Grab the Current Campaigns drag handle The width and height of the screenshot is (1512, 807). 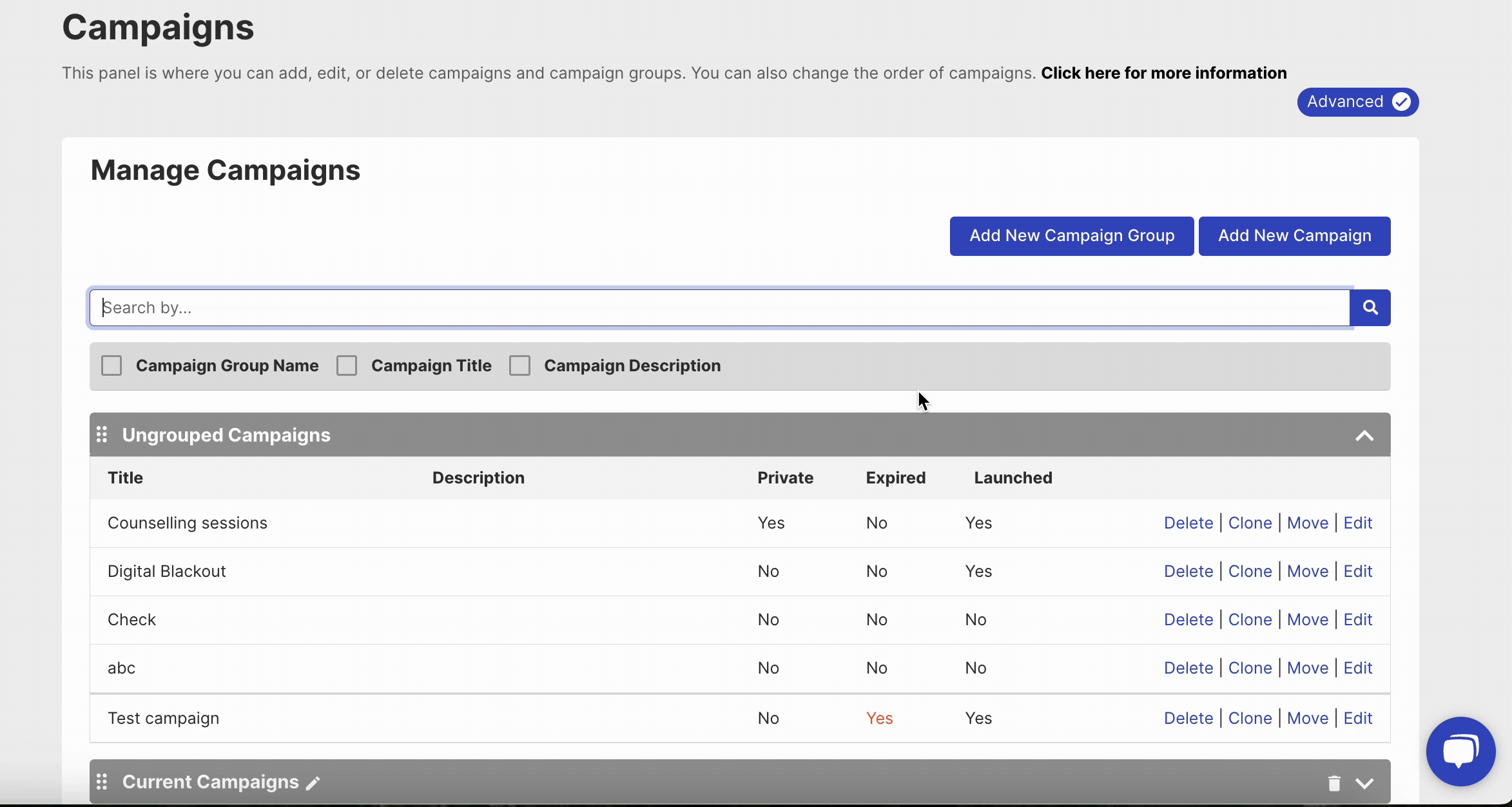[102, 782]
